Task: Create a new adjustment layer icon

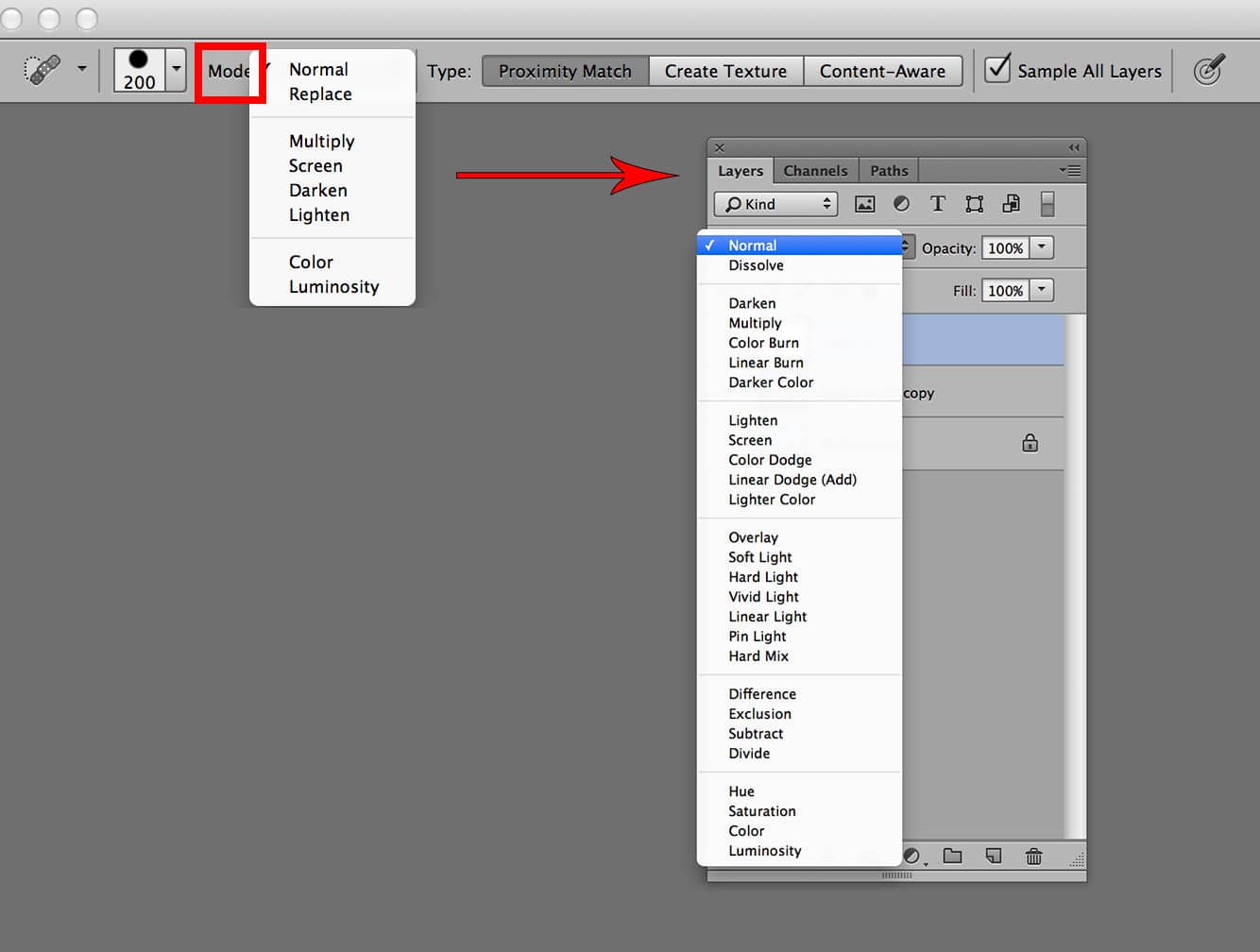Action: tap(913, 856)
